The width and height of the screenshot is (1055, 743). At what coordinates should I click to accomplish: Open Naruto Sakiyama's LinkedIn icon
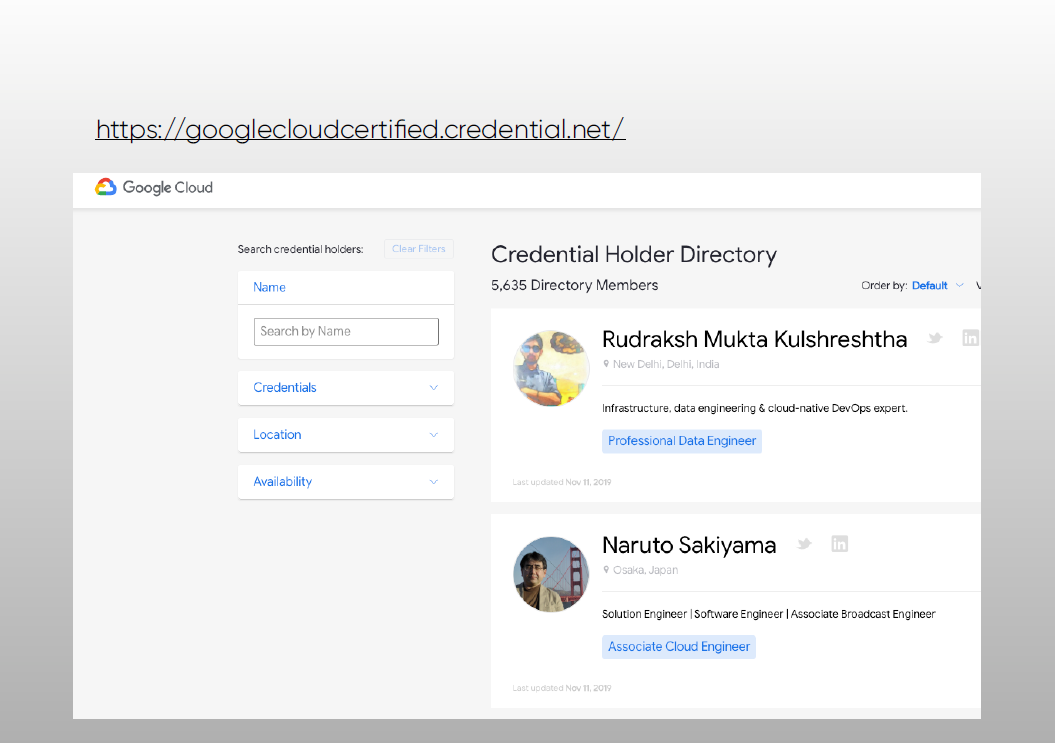click(840, 544)
